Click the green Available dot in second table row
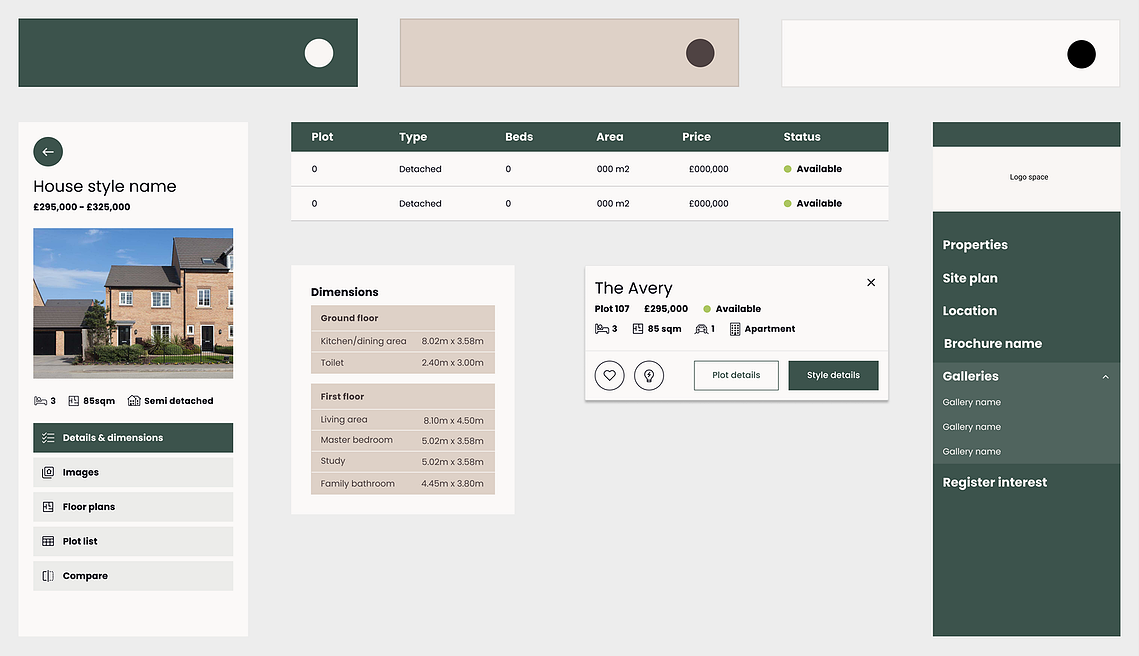Image resolution: width=1139 pixels, height=656 pixels. pos(787,204)
